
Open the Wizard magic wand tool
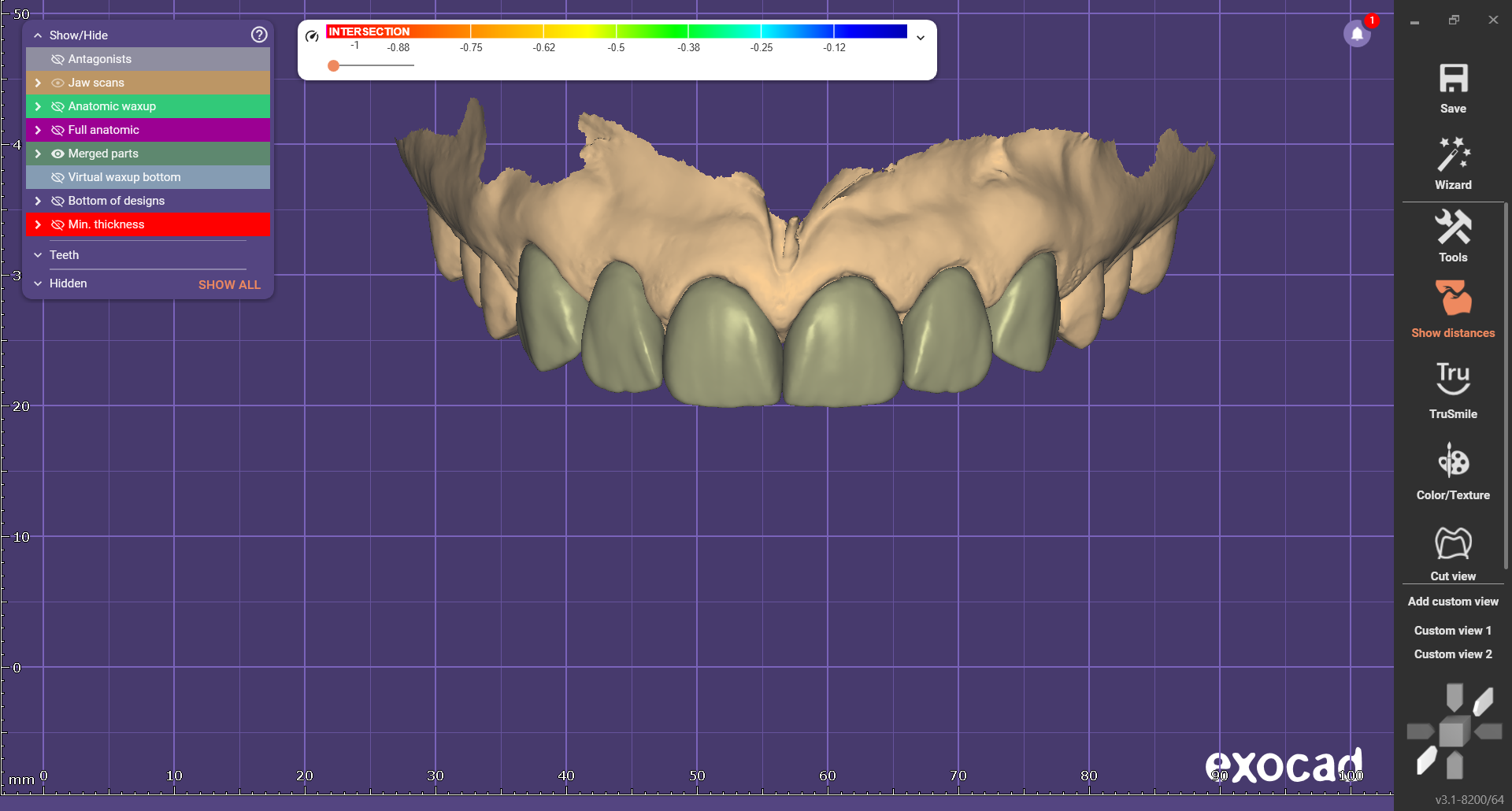[1453, 154]
